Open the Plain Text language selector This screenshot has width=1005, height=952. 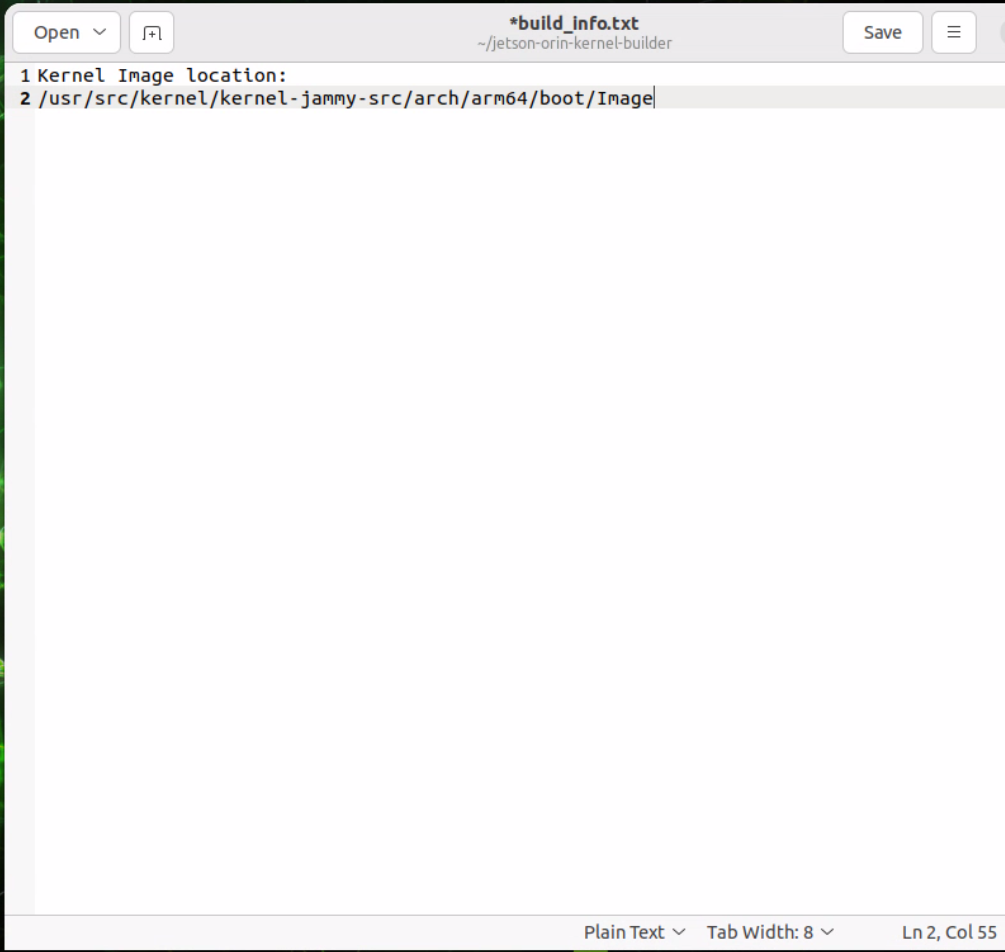tap(634, 932)
